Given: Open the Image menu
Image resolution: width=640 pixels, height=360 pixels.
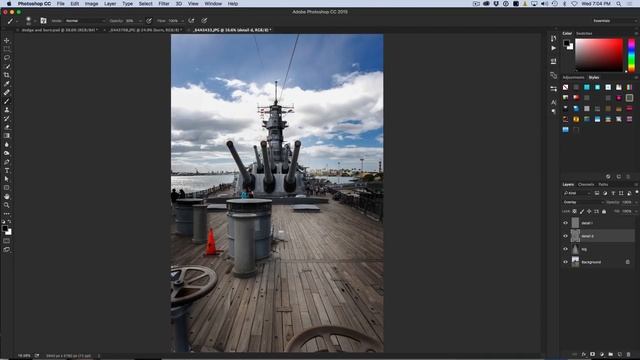Looking at the screenshot, I should [91, 4].
